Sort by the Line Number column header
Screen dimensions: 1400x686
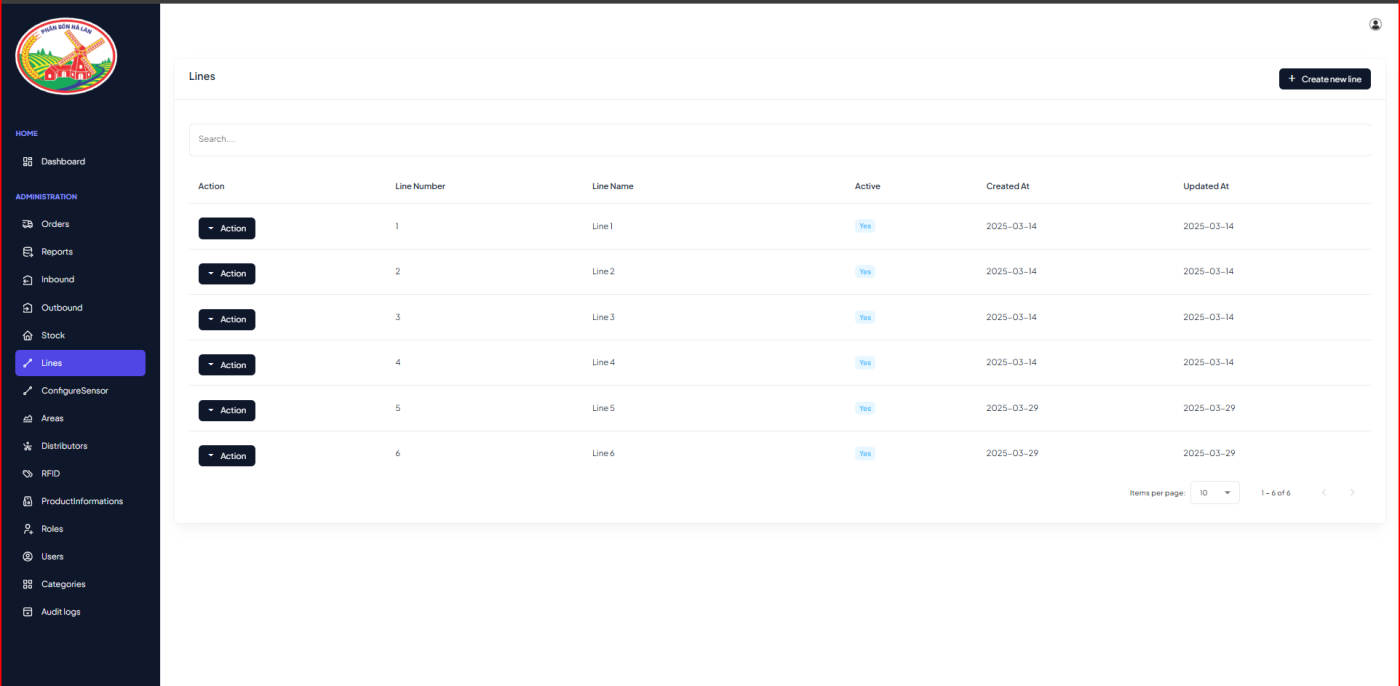click(x=420, y=186)
